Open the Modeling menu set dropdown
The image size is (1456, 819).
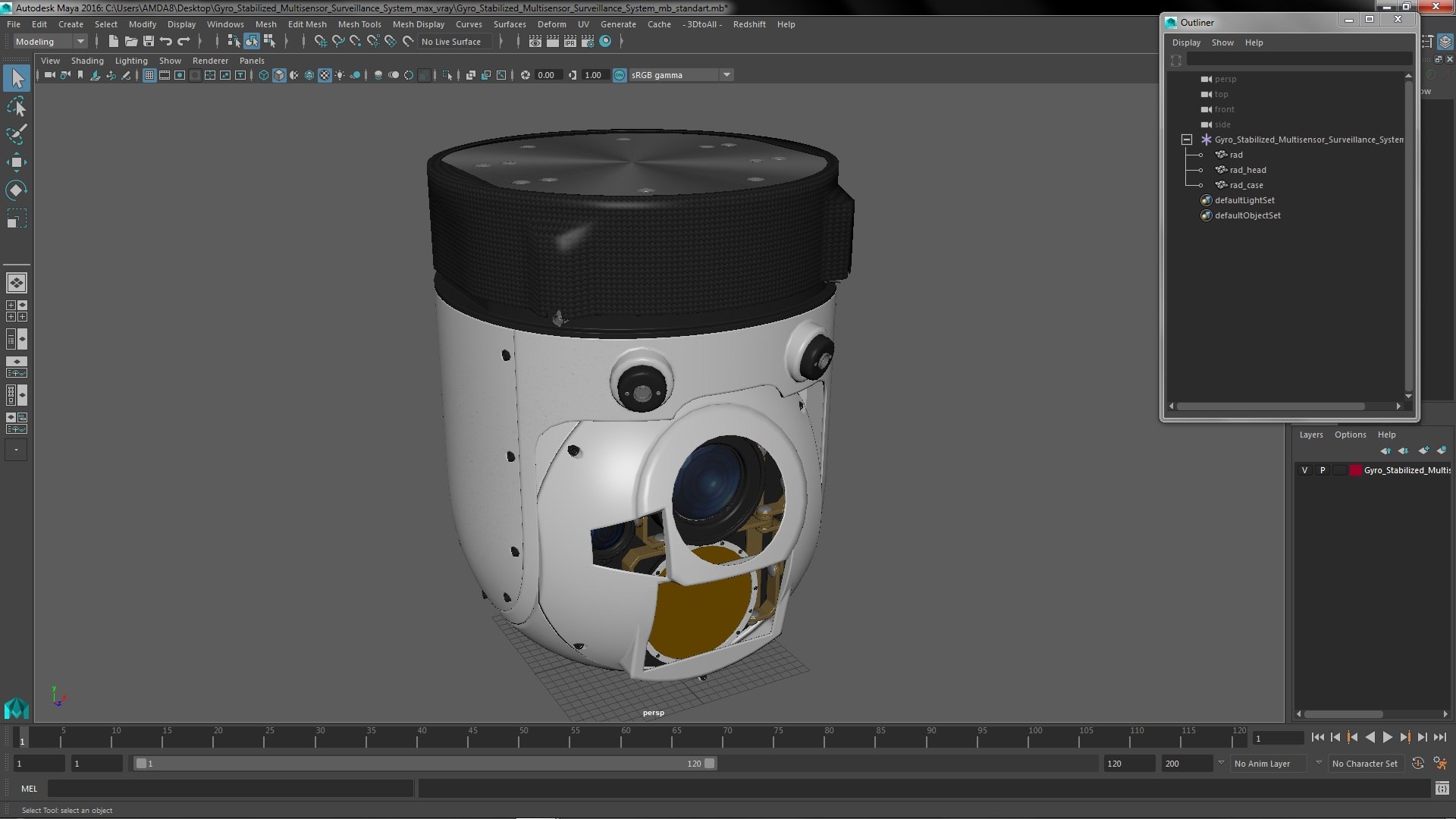coord(50,42)
